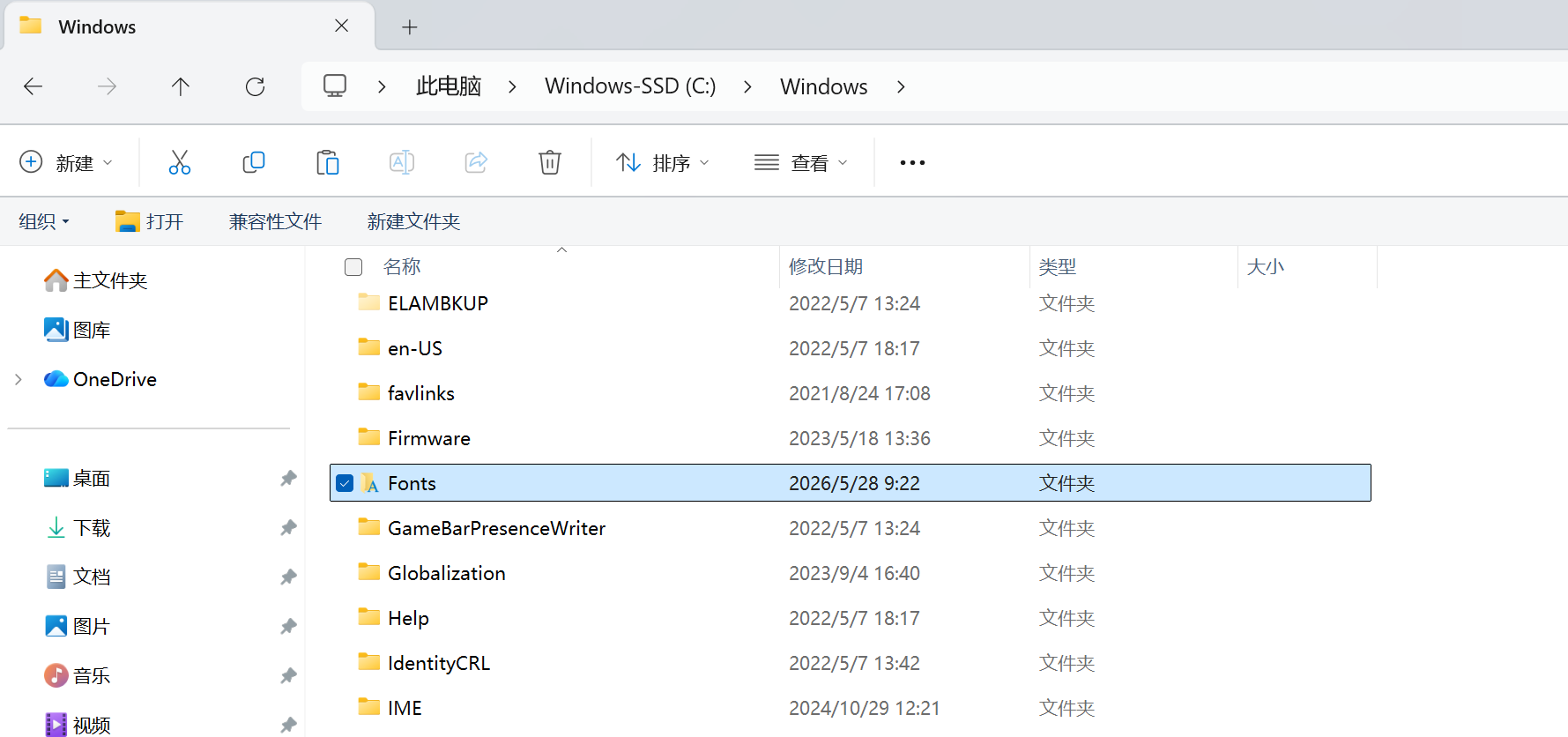Screen dimensions: 1568x737
Task: Expand chevron after 此电脑 in address bar
Action: tap(512, 86)
